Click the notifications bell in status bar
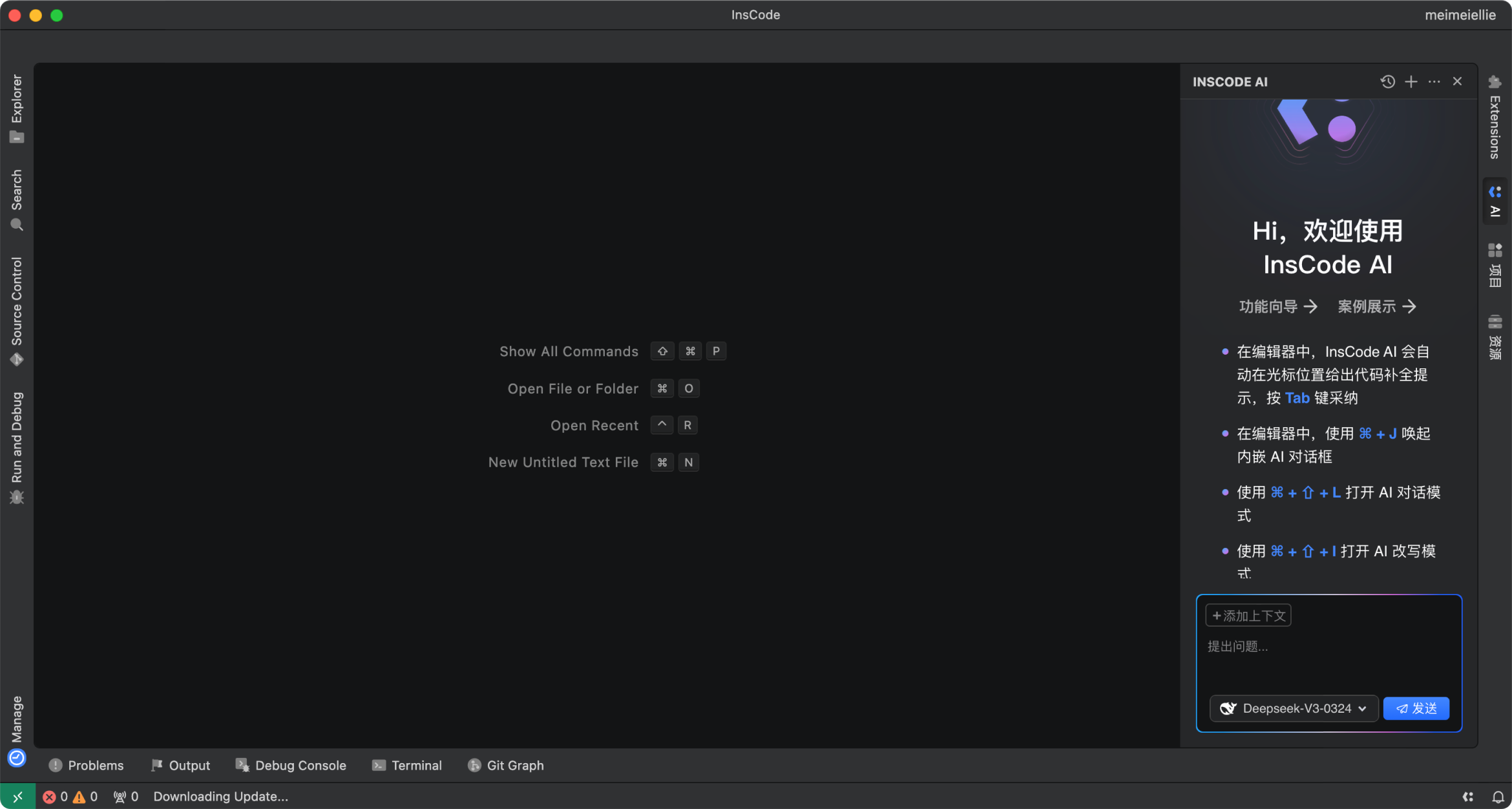 click(x=1498, y=797)
